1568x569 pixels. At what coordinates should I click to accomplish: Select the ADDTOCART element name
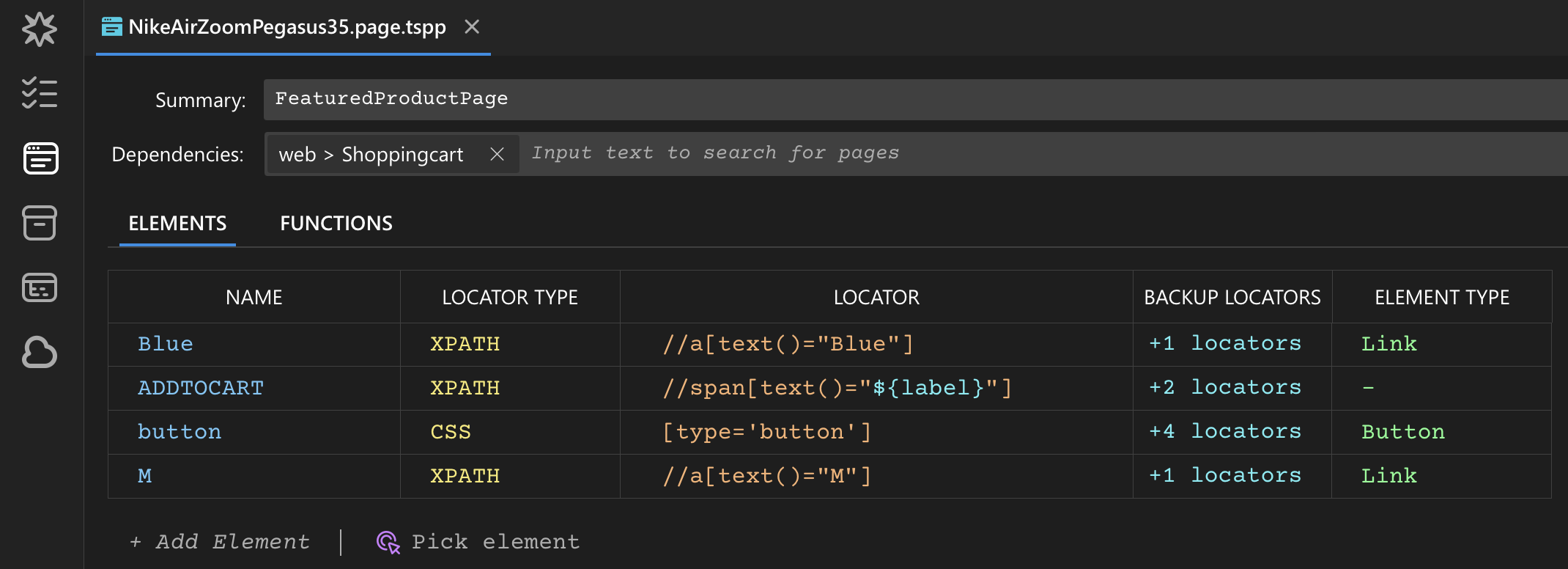coord(201,388)
